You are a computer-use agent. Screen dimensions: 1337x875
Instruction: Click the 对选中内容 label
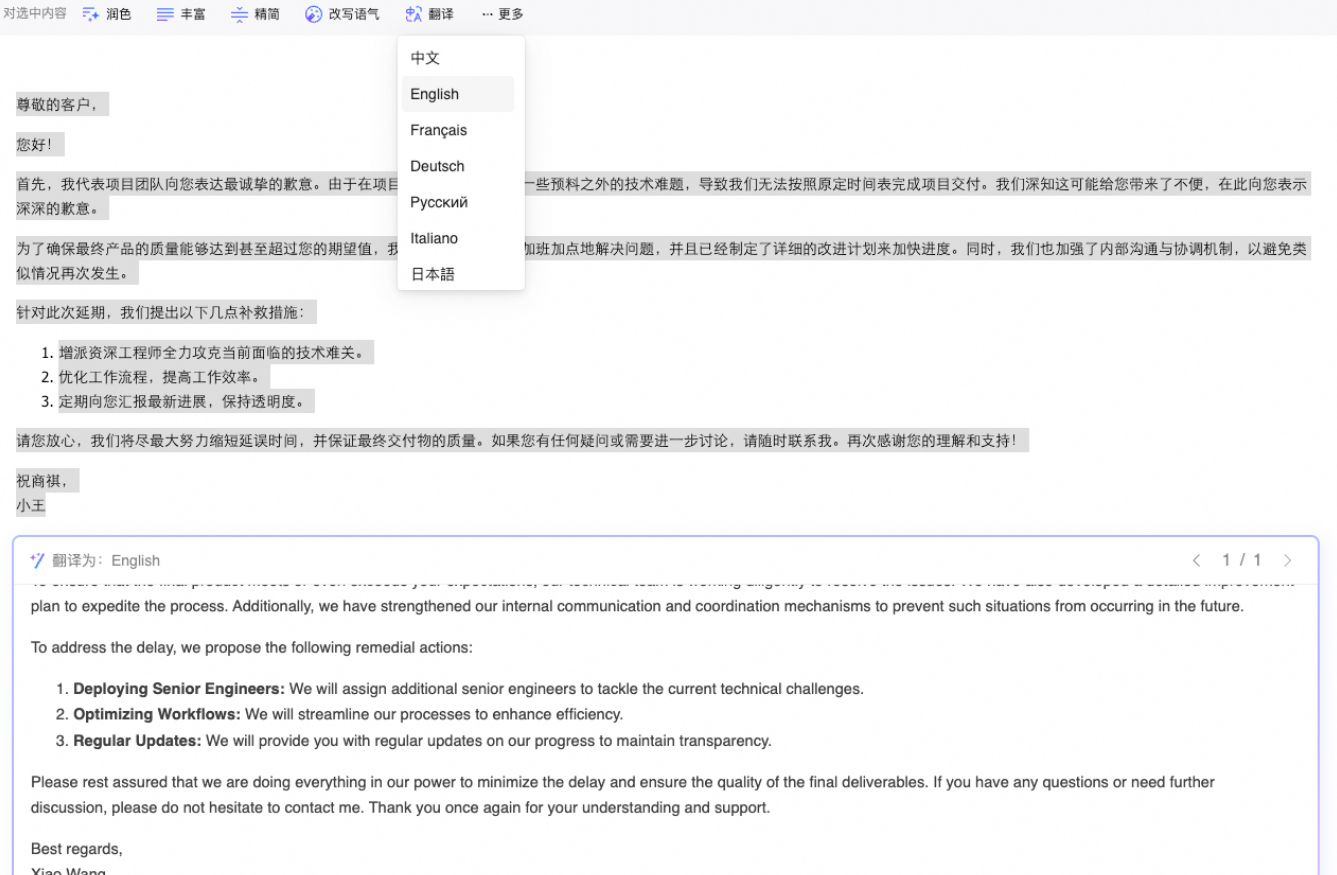(x=35, y=14)
